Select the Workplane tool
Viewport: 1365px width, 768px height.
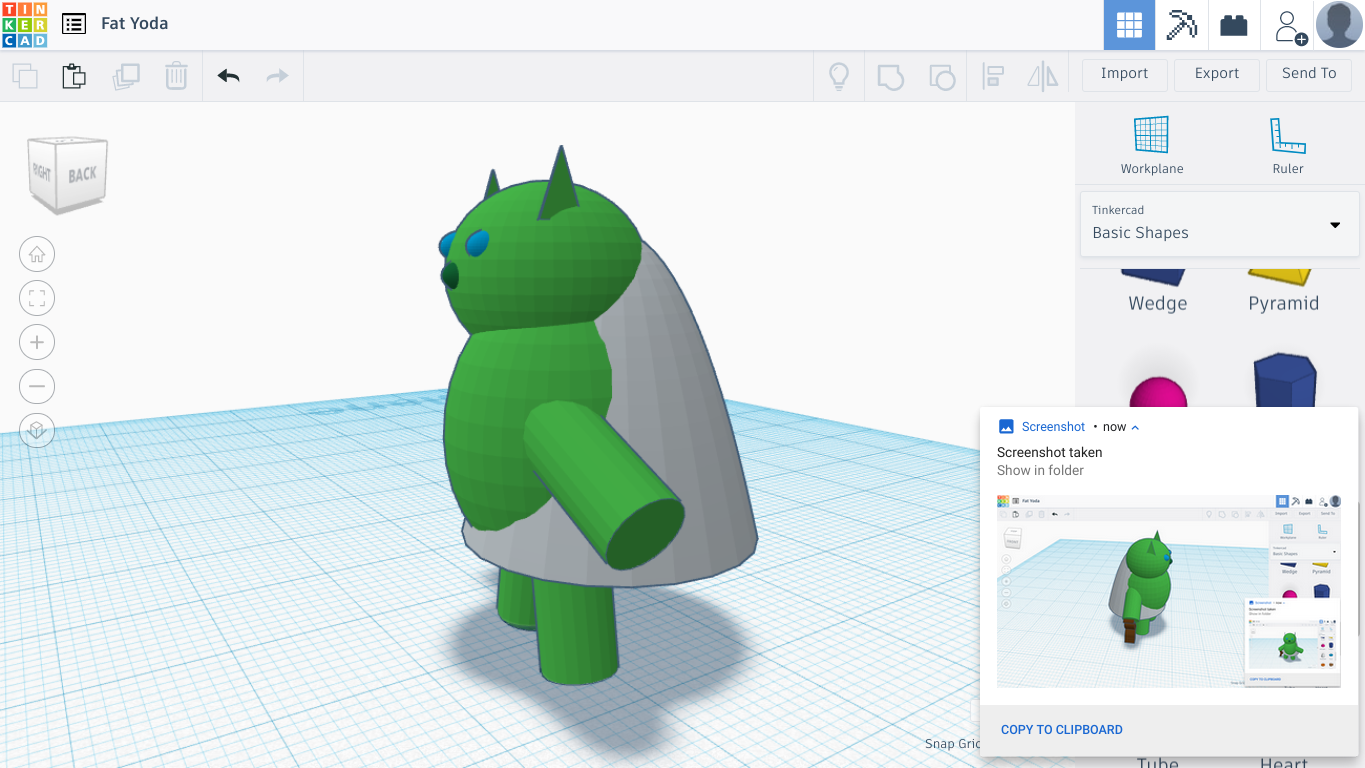point(1151,145)
